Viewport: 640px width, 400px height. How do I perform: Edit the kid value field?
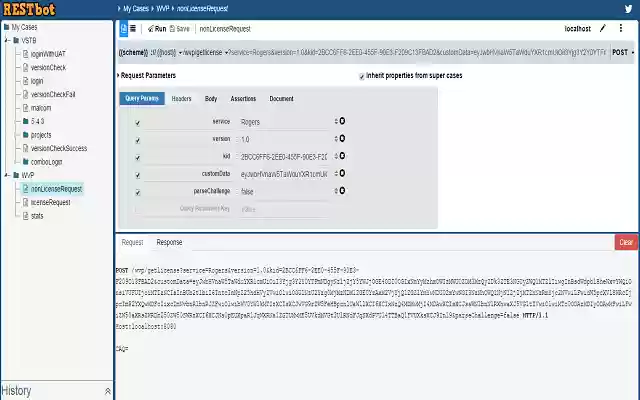pyautogui.click(x=284, y=157)
